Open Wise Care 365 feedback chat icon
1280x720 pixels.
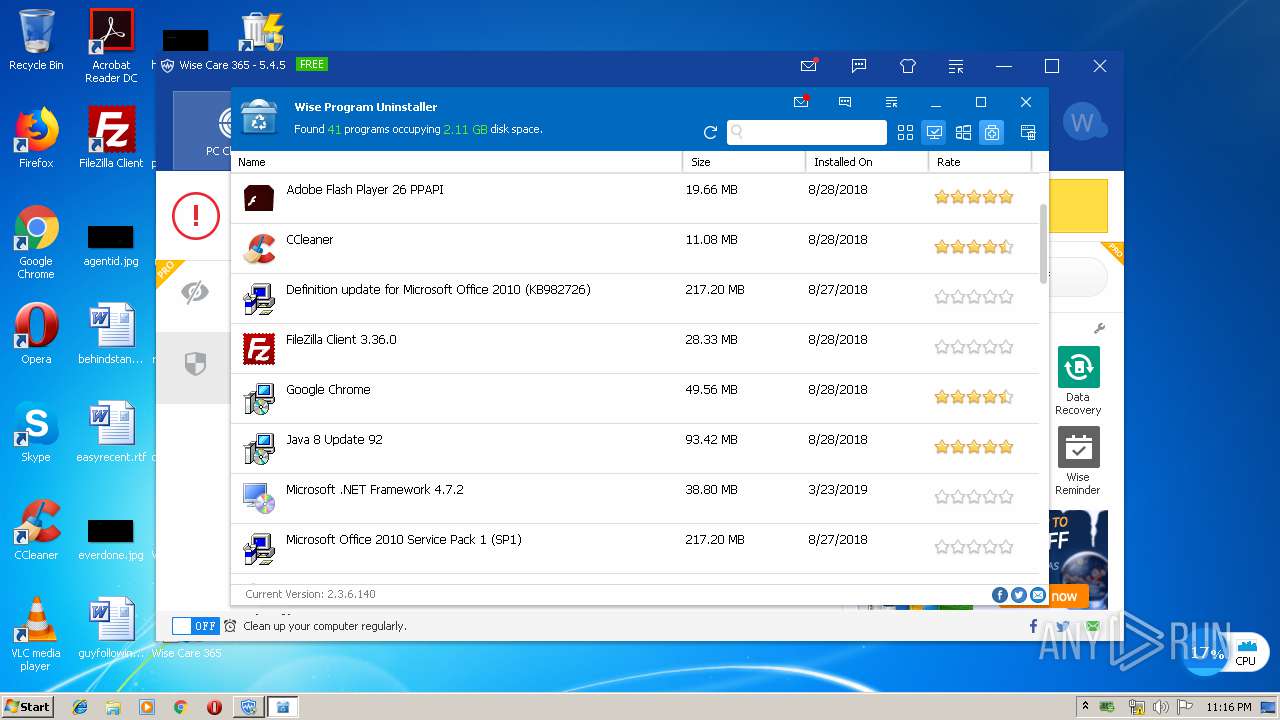click(859, 66)
